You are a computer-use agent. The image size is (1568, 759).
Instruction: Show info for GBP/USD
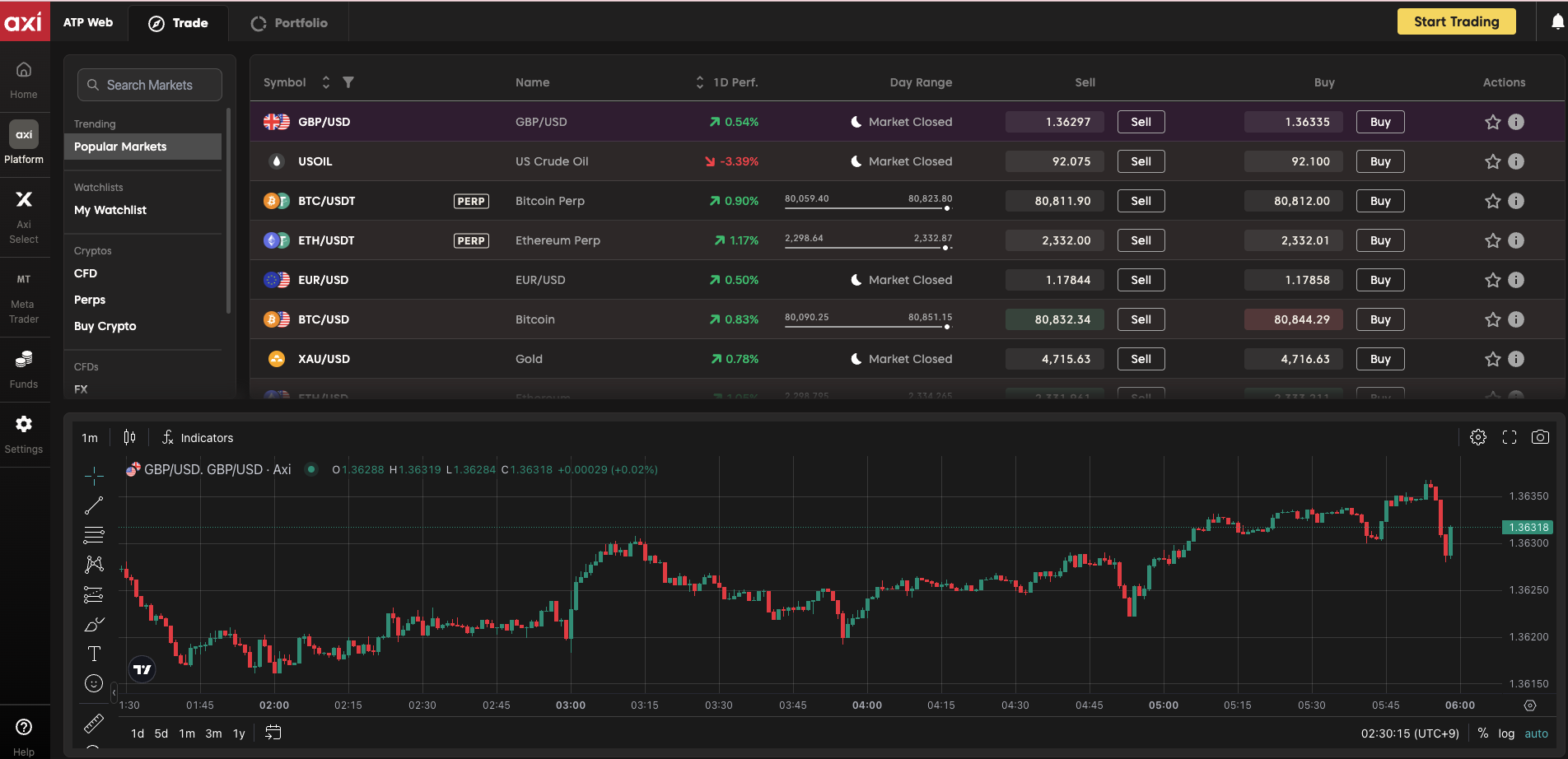click(x=1516, y=122)
